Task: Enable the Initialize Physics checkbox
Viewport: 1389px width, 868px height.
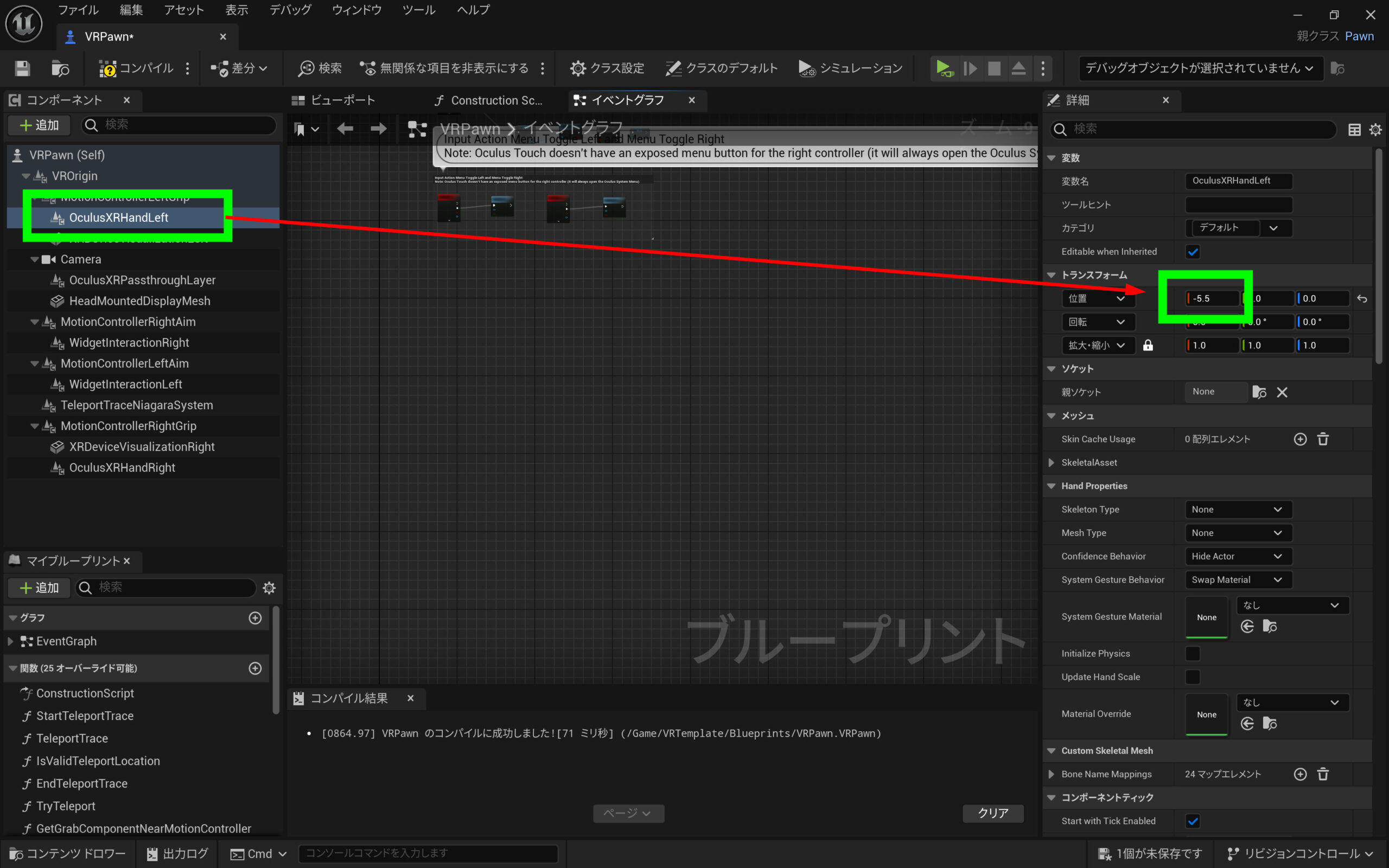Action: [1193, 653]
